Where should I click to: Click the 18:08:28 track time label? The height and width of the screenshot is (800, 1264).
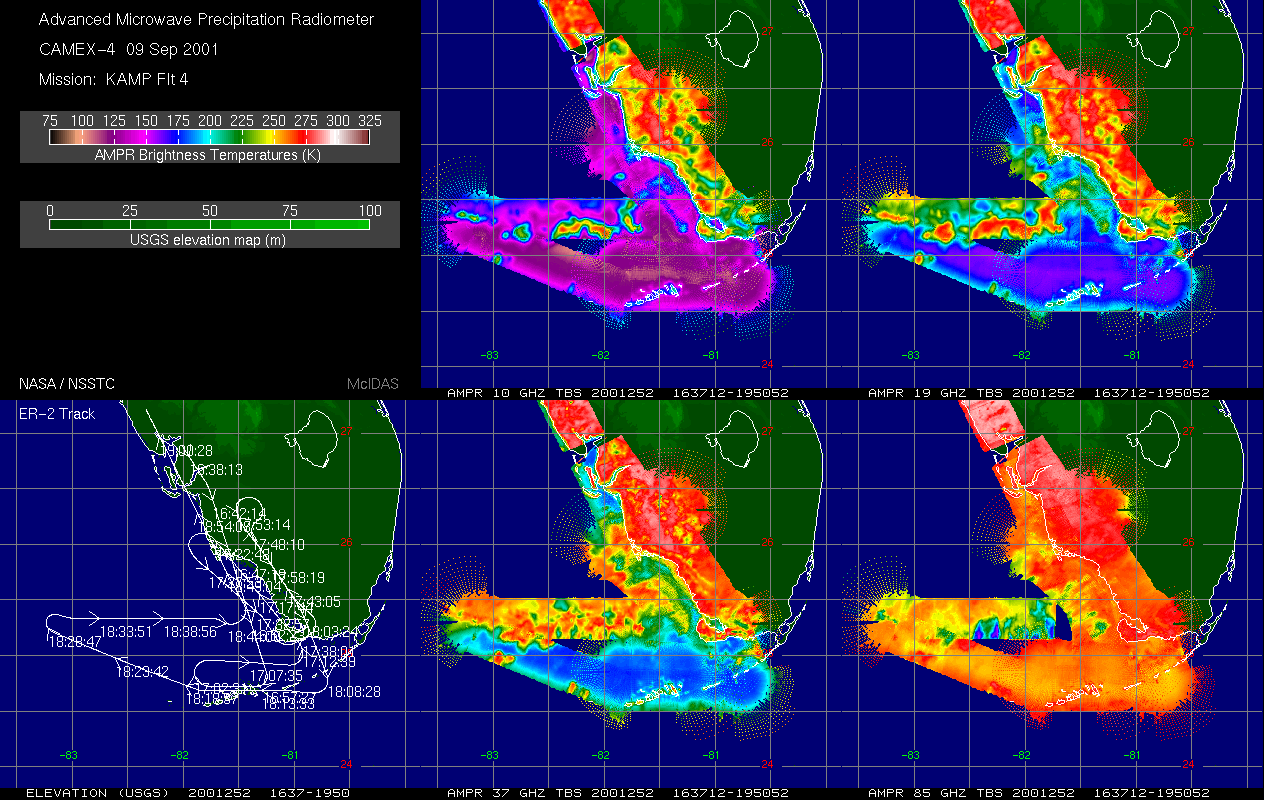pos(354,691)
